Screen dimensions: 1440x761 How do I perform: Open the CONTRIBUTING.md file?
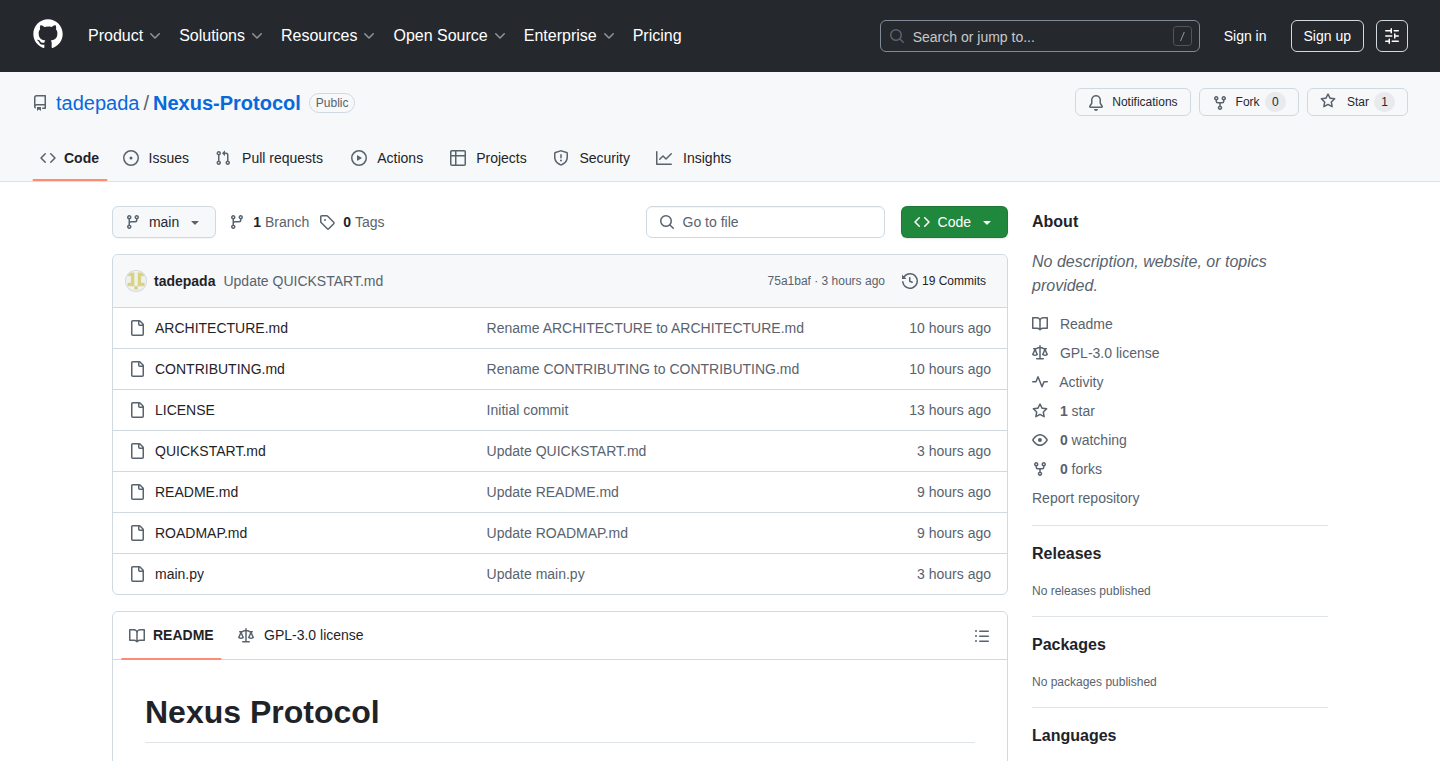point(220,369)
